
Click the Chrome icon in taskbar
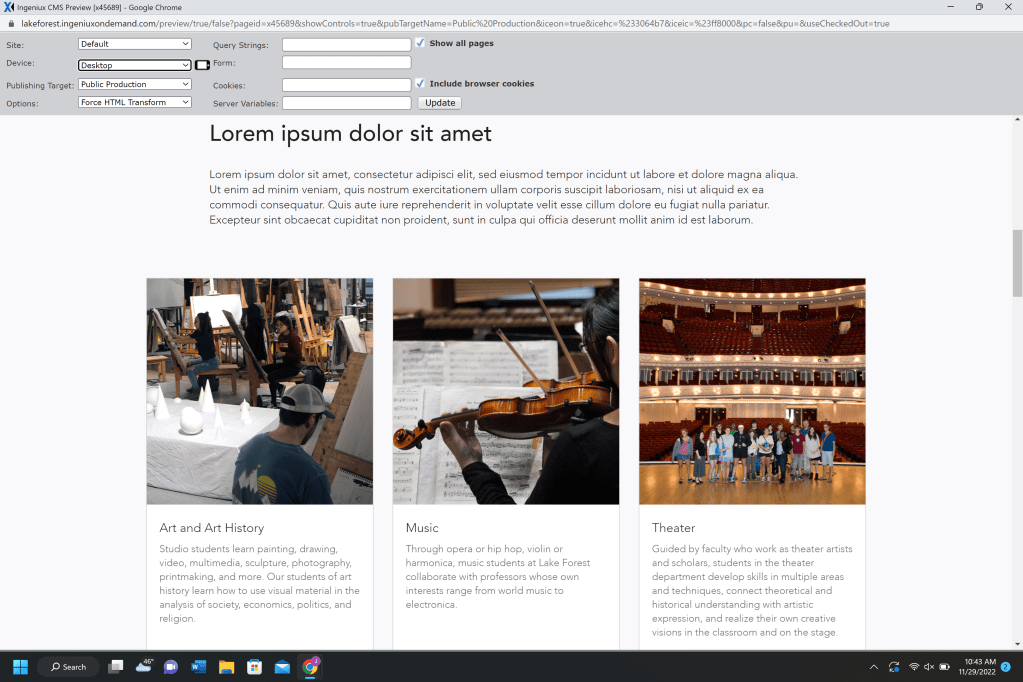(x=310, y=667)
